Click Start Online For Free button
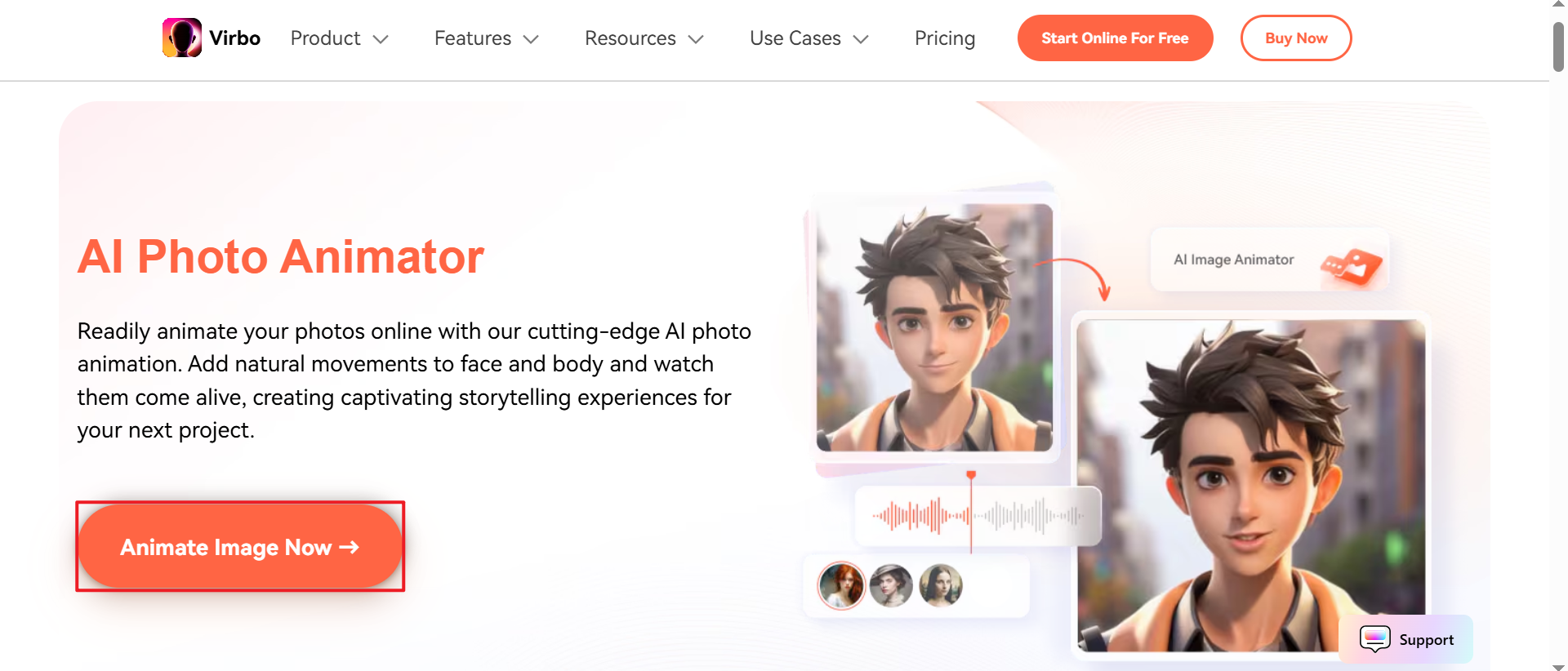This screenshot has height=671, width=1568. (1115, 38)
